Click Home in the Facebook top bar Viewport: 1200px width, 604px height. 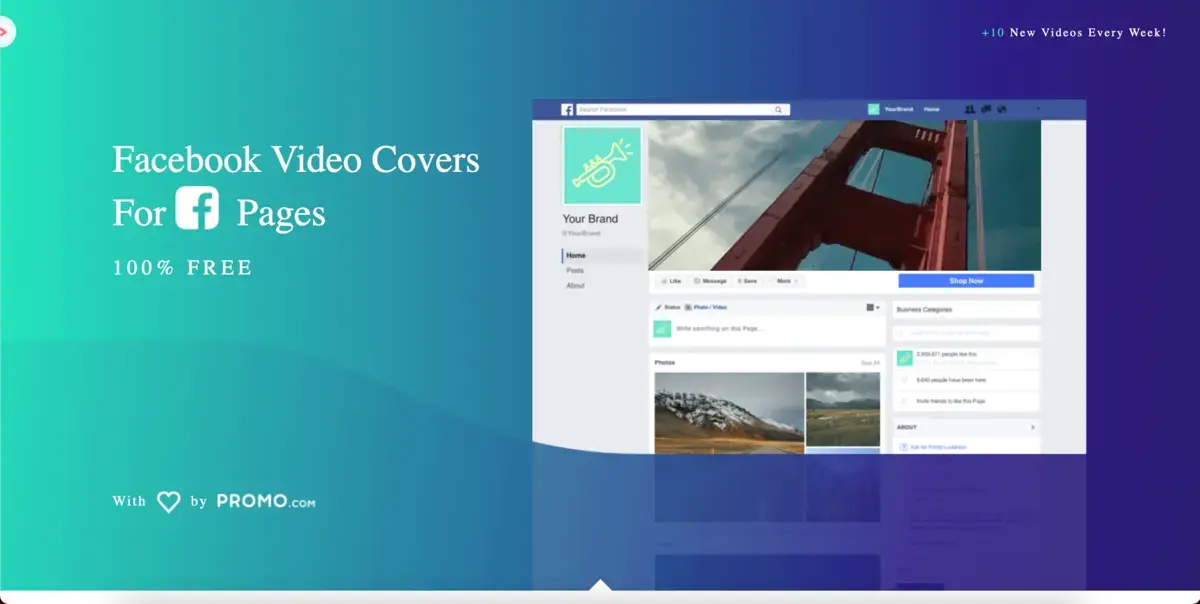(x=932, y=109)
